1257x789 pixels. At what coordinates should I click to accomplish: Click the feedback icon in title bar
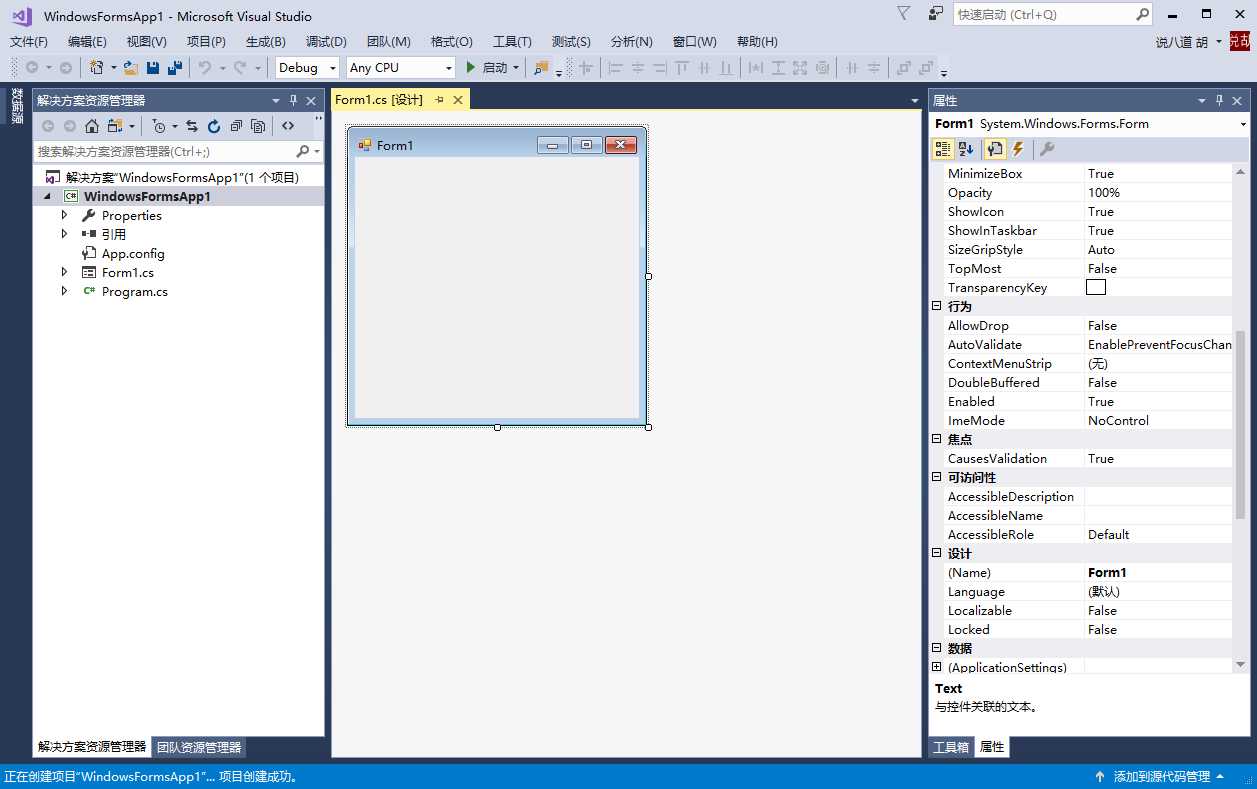(935, 14)
